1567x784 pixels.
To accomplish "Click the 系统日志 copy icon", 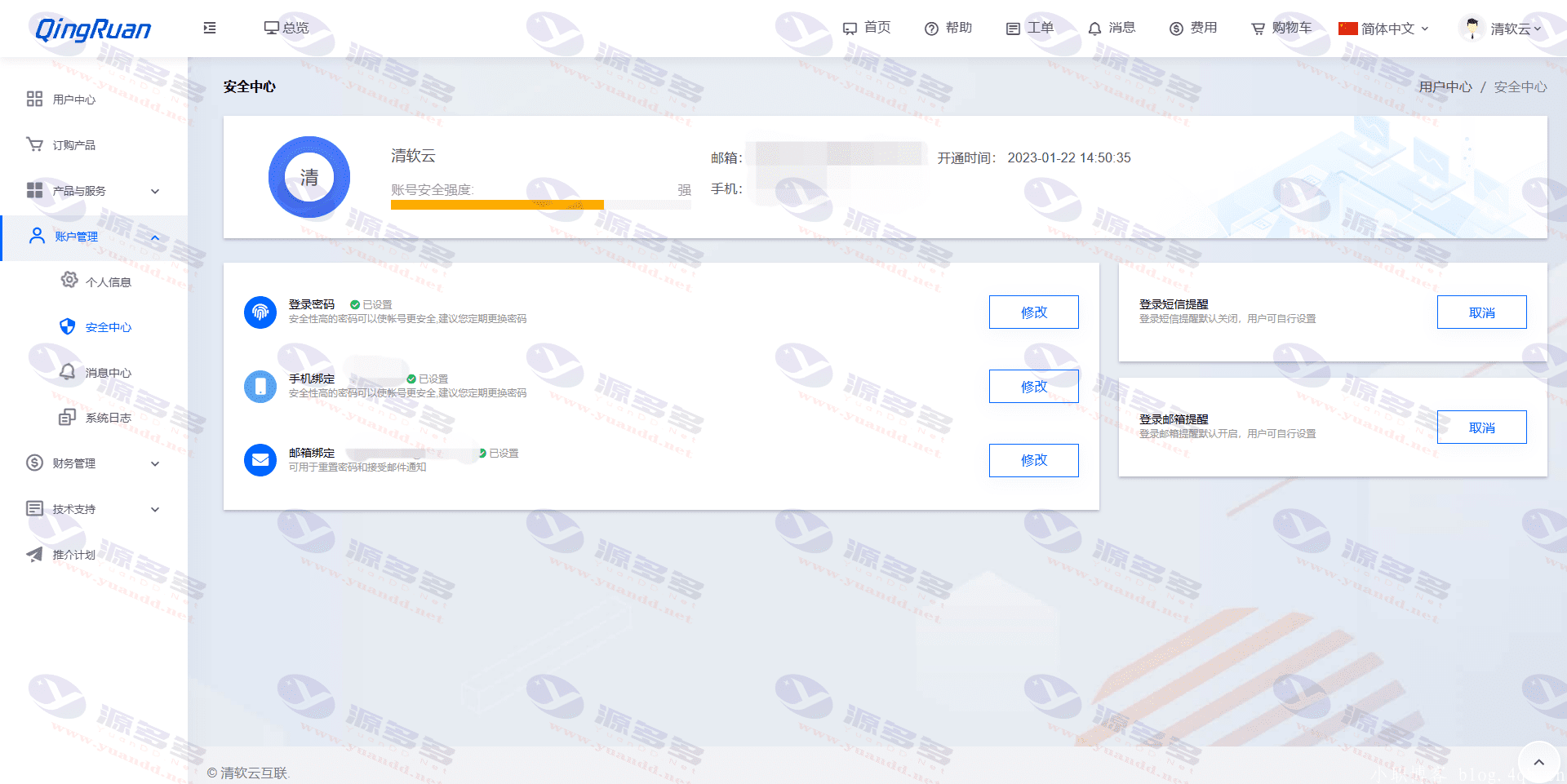I will (x=68, y=417).
